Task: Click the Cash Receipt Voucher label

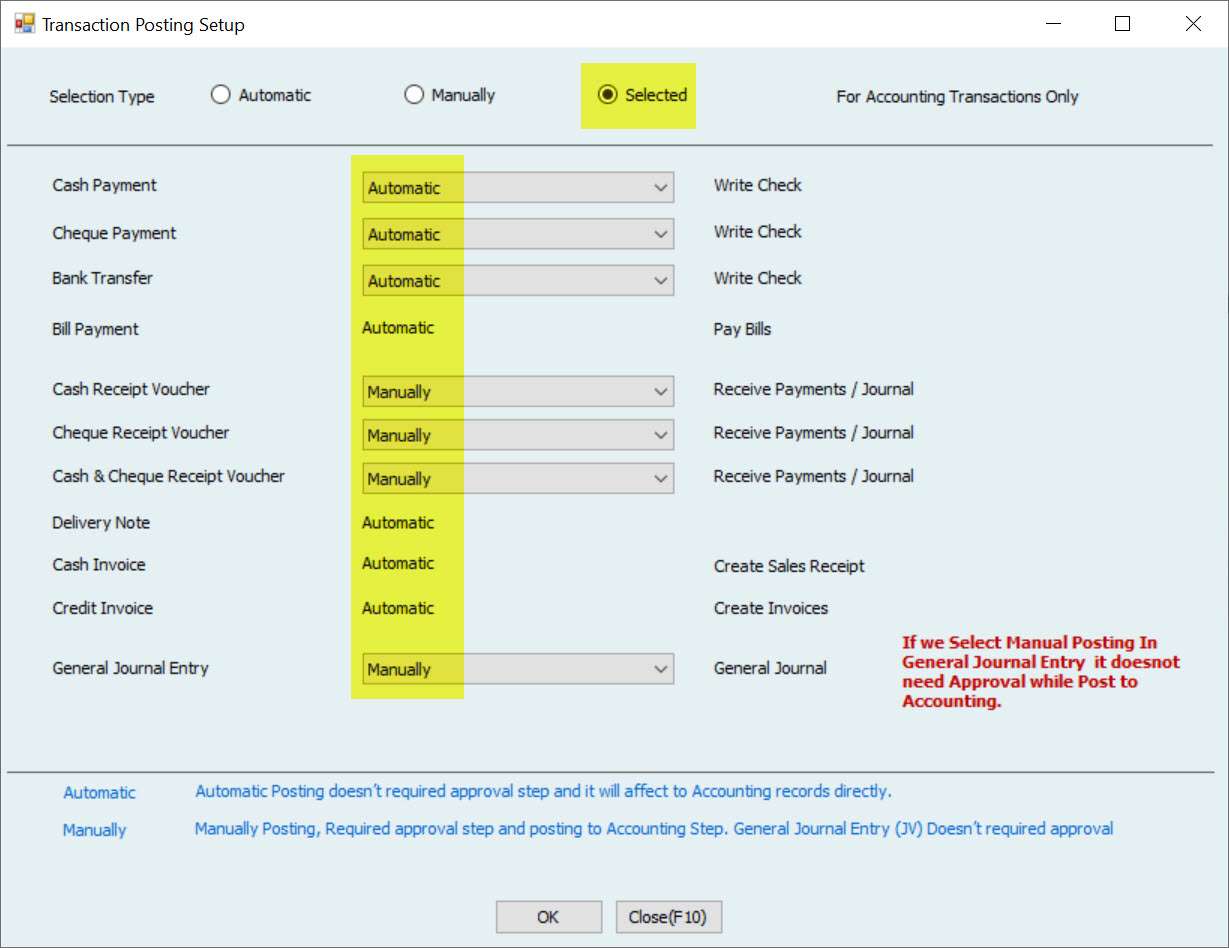Action: 131,389
